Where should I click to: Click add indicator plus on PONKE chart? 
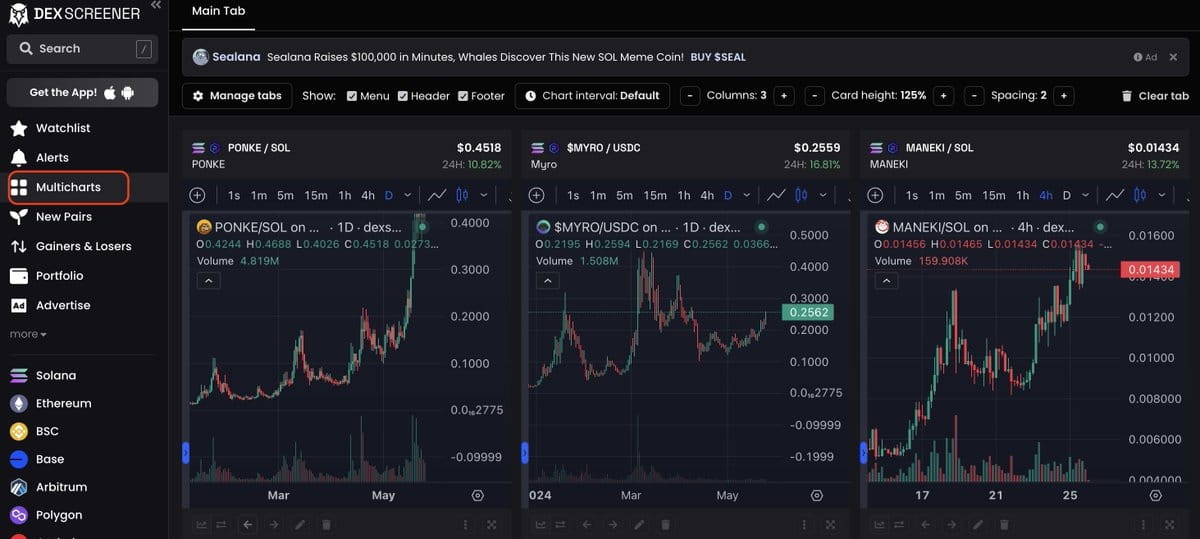tap(198, 195)
